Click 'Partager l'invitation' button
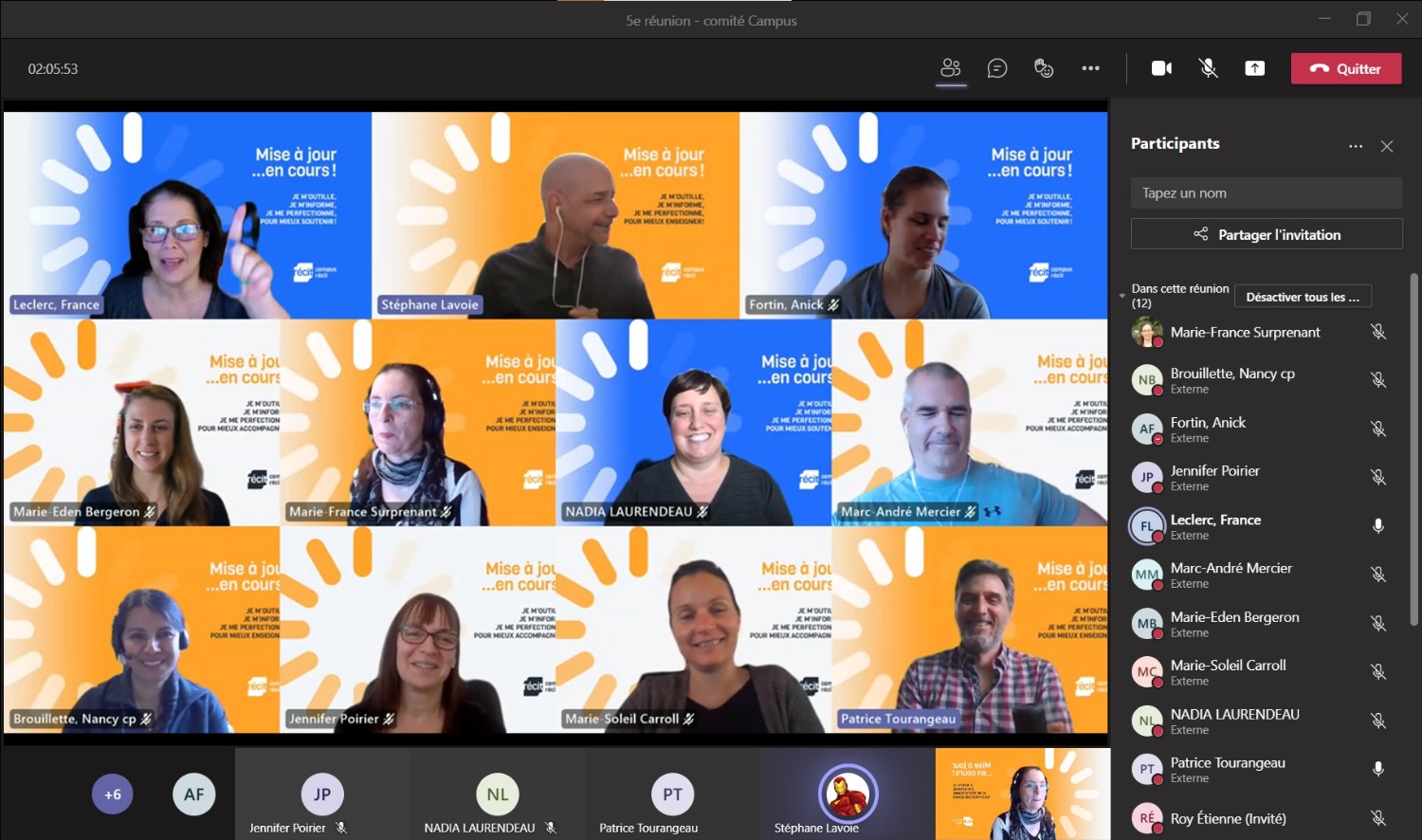The width and height of the screenshot is (1422, 840). [1267, 234]
